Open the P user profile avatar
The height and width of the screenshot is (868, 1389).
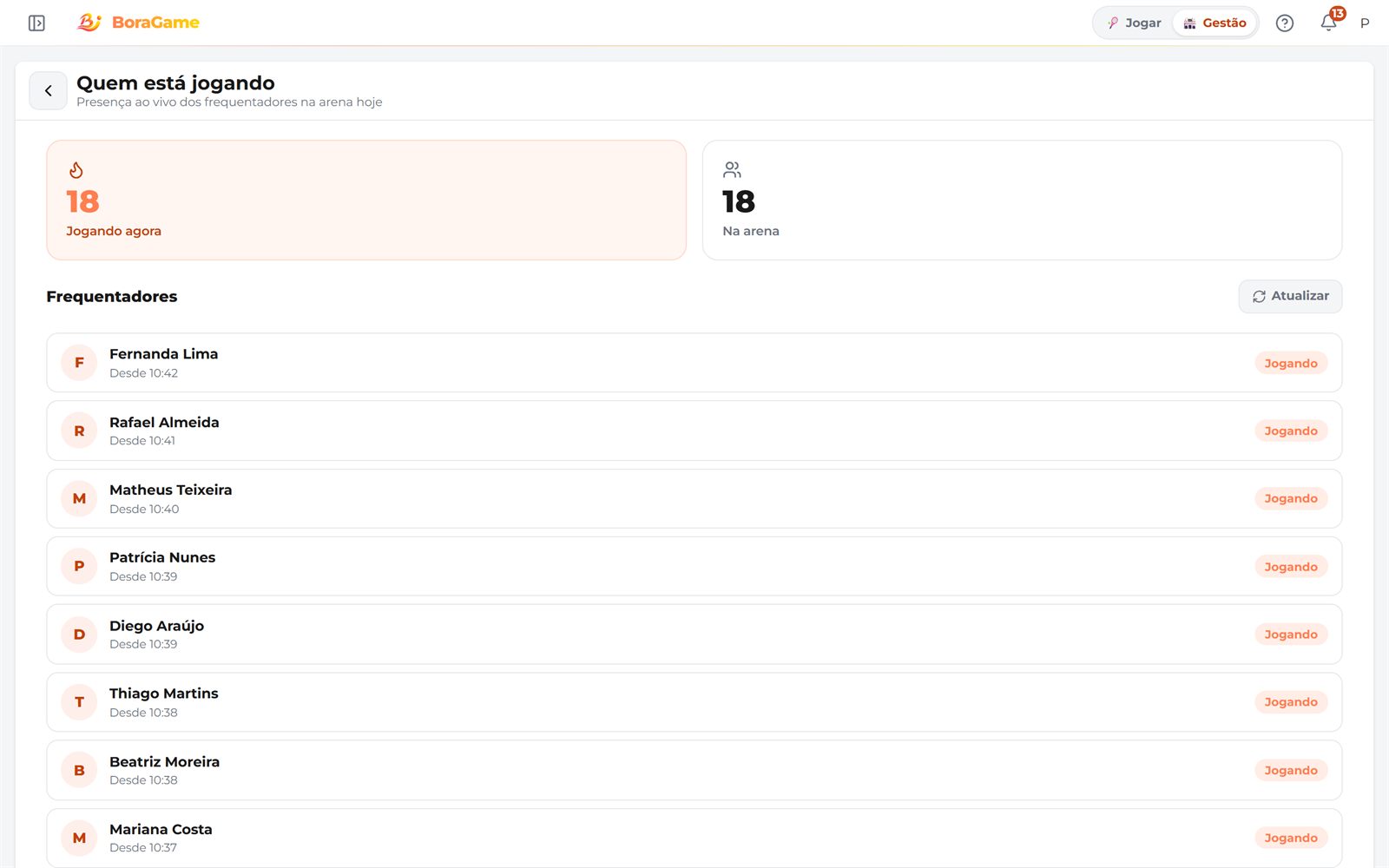pos(1365,23)
